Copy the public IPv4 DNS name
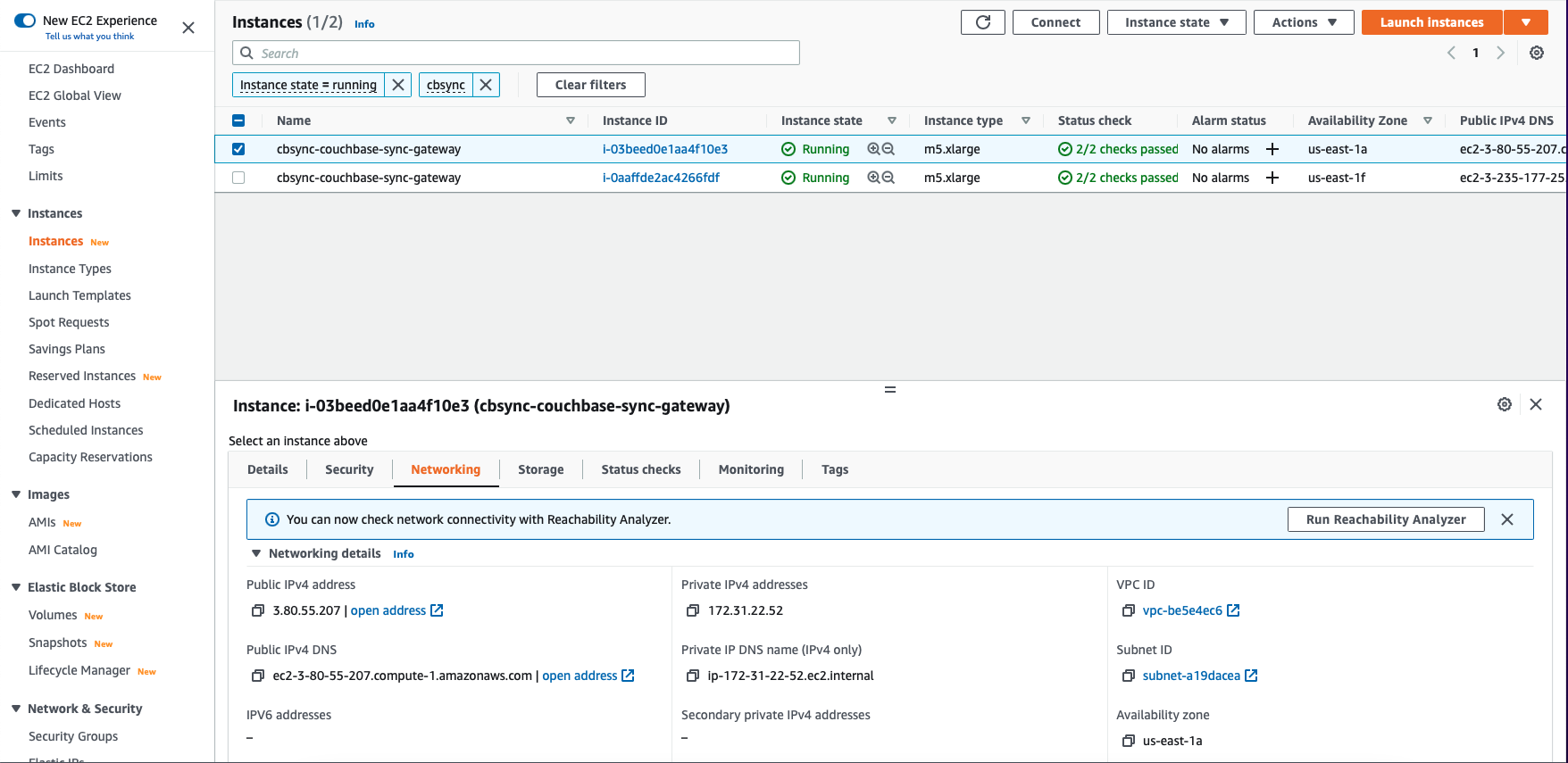 tap(258, 676)
